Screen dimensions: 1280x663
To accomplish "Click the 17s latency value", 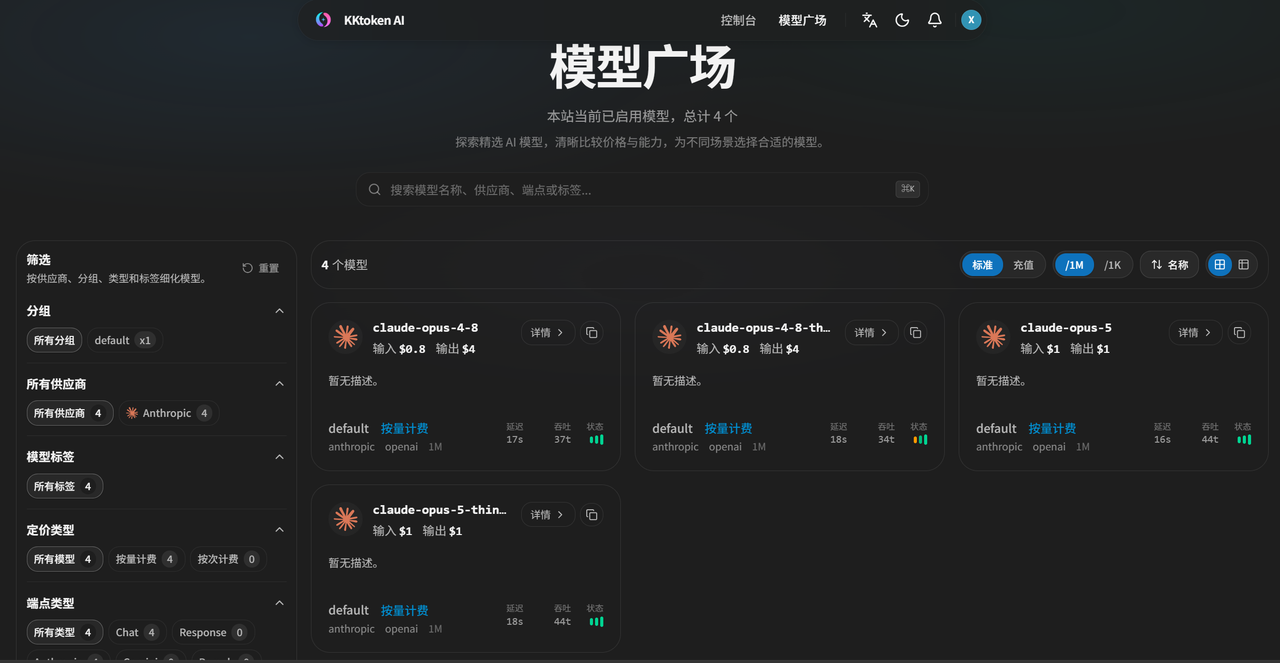I will [515, 439].
